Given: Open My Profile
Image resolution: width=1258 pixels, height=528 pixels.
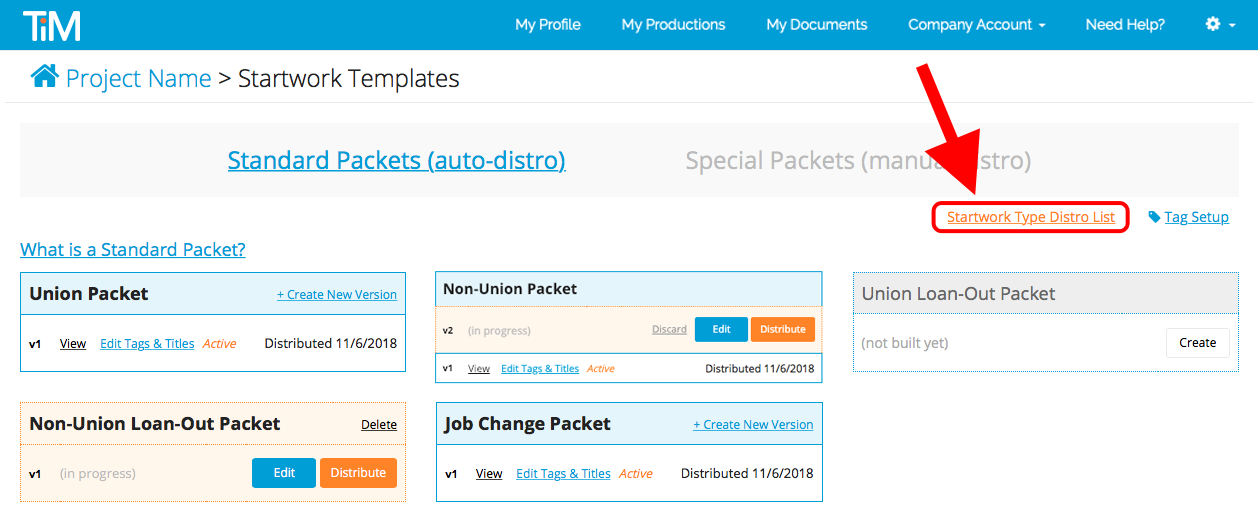Looking at the screenshot, I should click(x=548, y=24).
